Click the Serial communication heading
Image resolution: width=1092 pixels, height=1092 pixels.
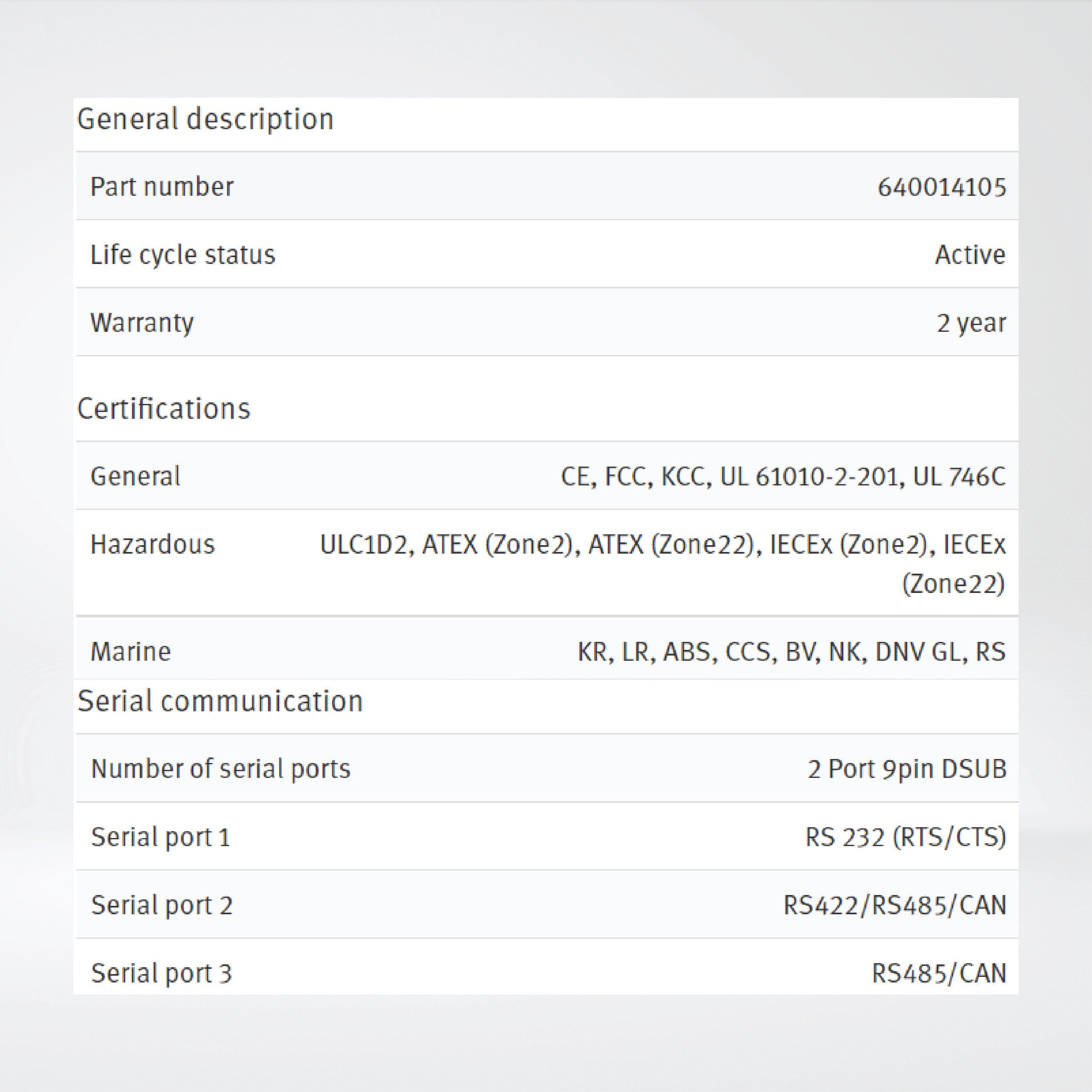point(220,701)
